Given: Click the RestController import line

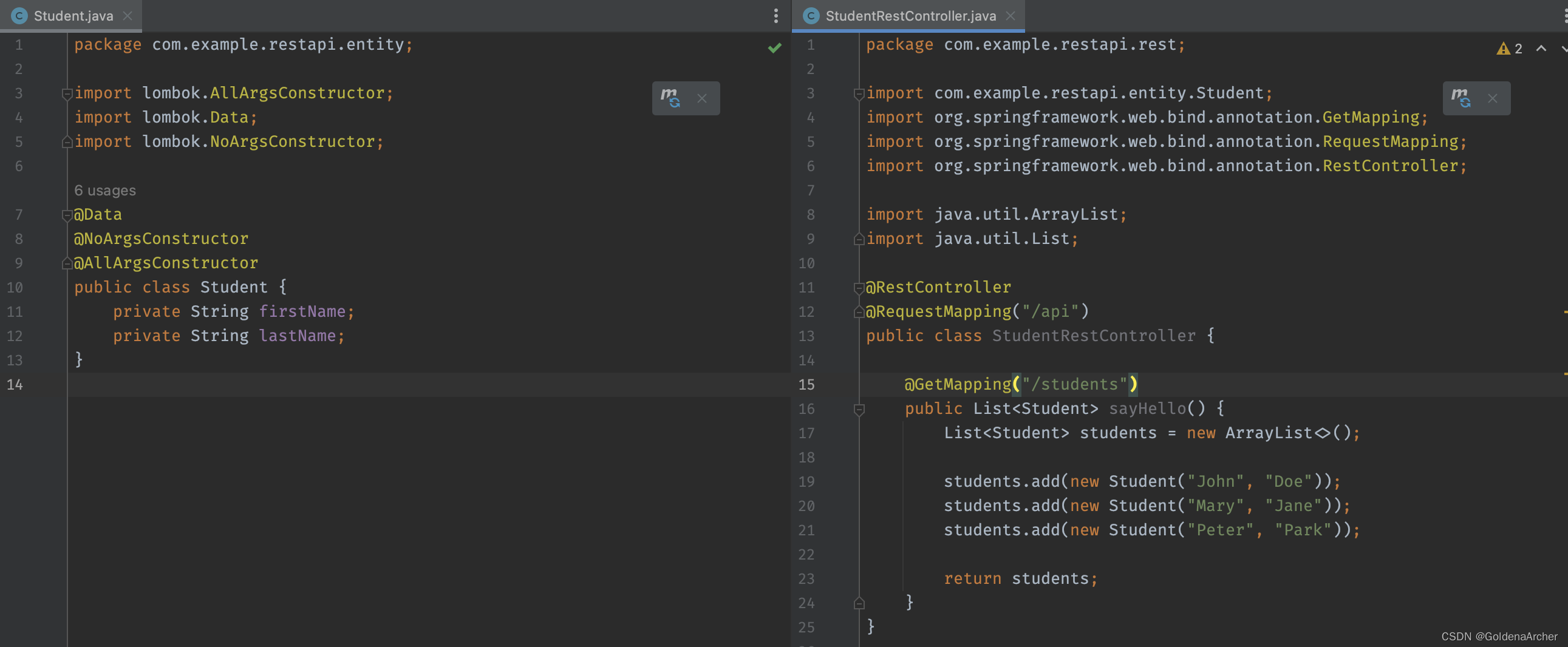Looking at the screenshot, I should (1166, 166).
